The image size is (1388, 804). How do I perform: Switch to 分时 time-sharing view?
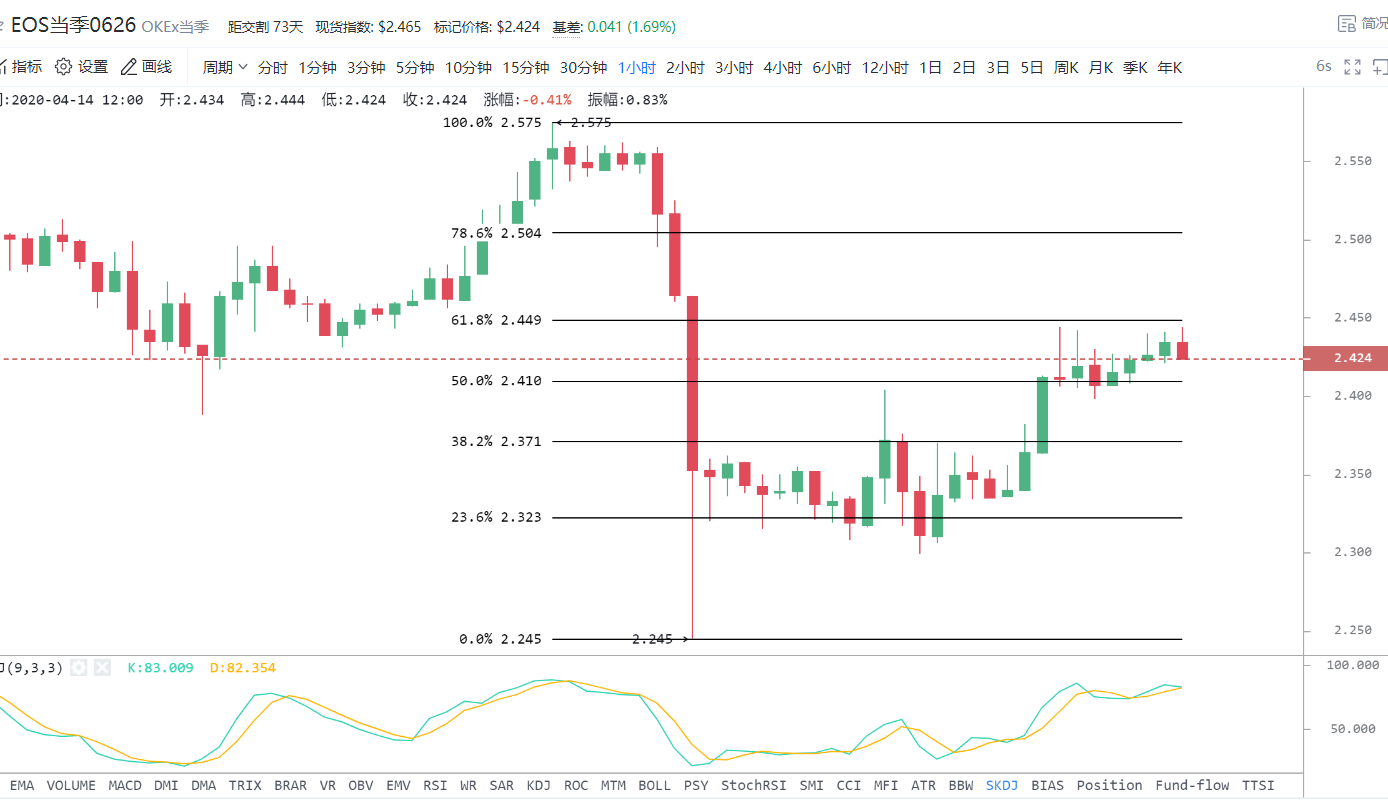tap(272, 68)
